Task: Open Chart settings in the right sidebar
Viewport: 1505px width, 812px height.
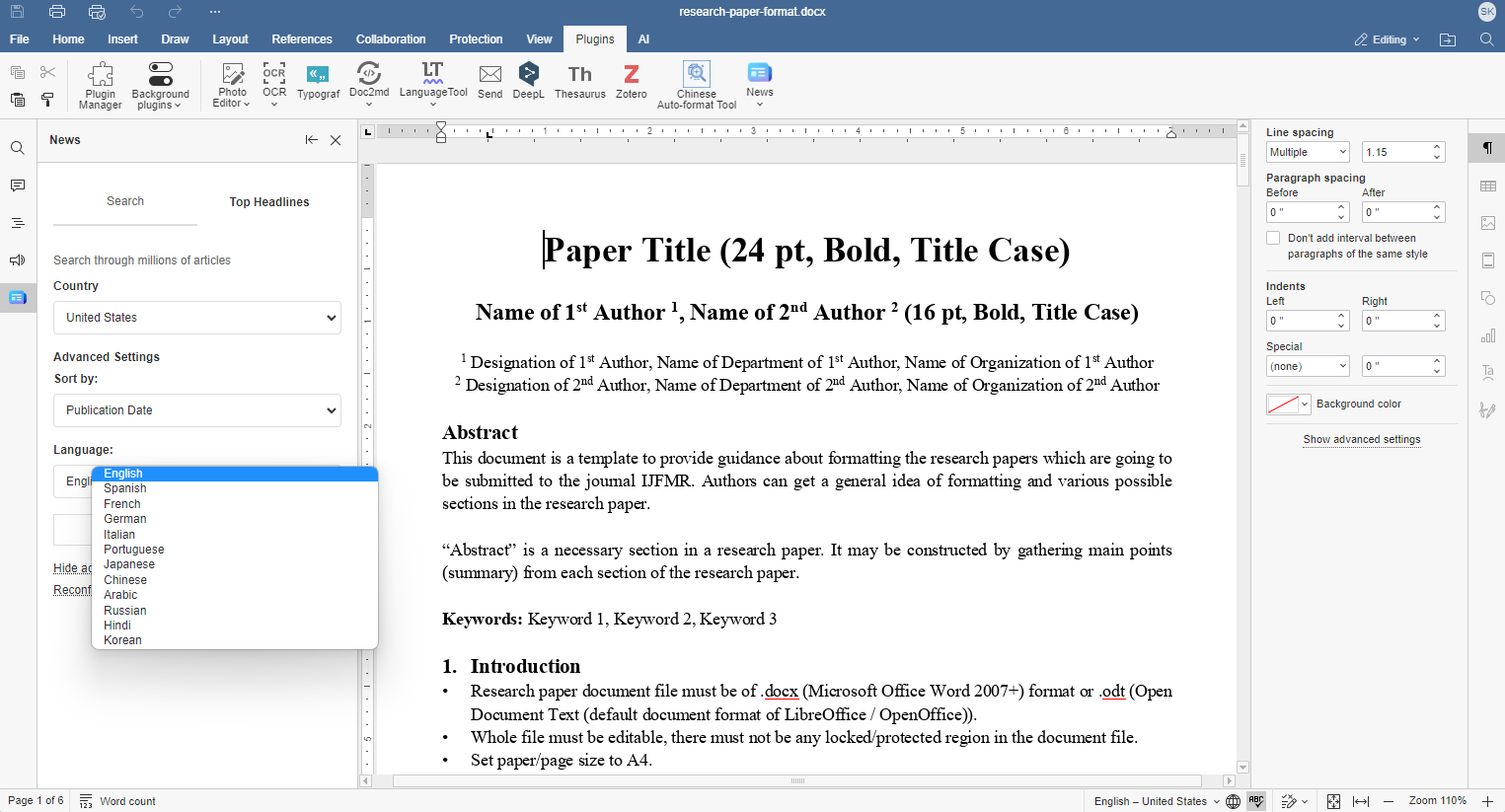Action: click(x=1488, y=335)
